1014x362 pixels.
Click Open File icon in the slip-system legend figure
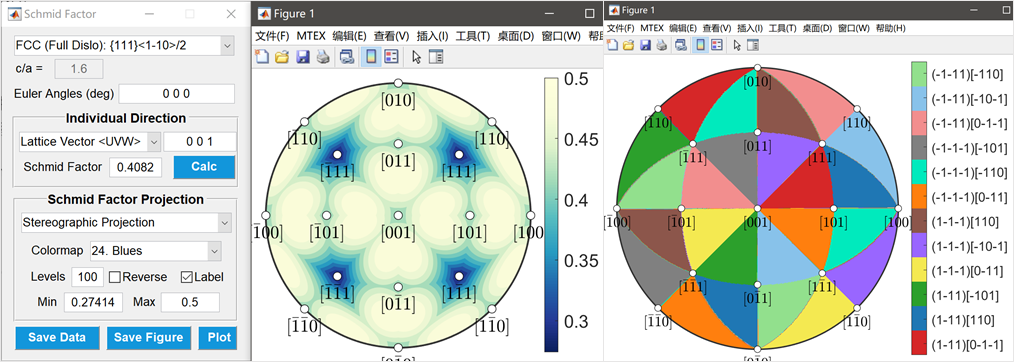(629, 45)
